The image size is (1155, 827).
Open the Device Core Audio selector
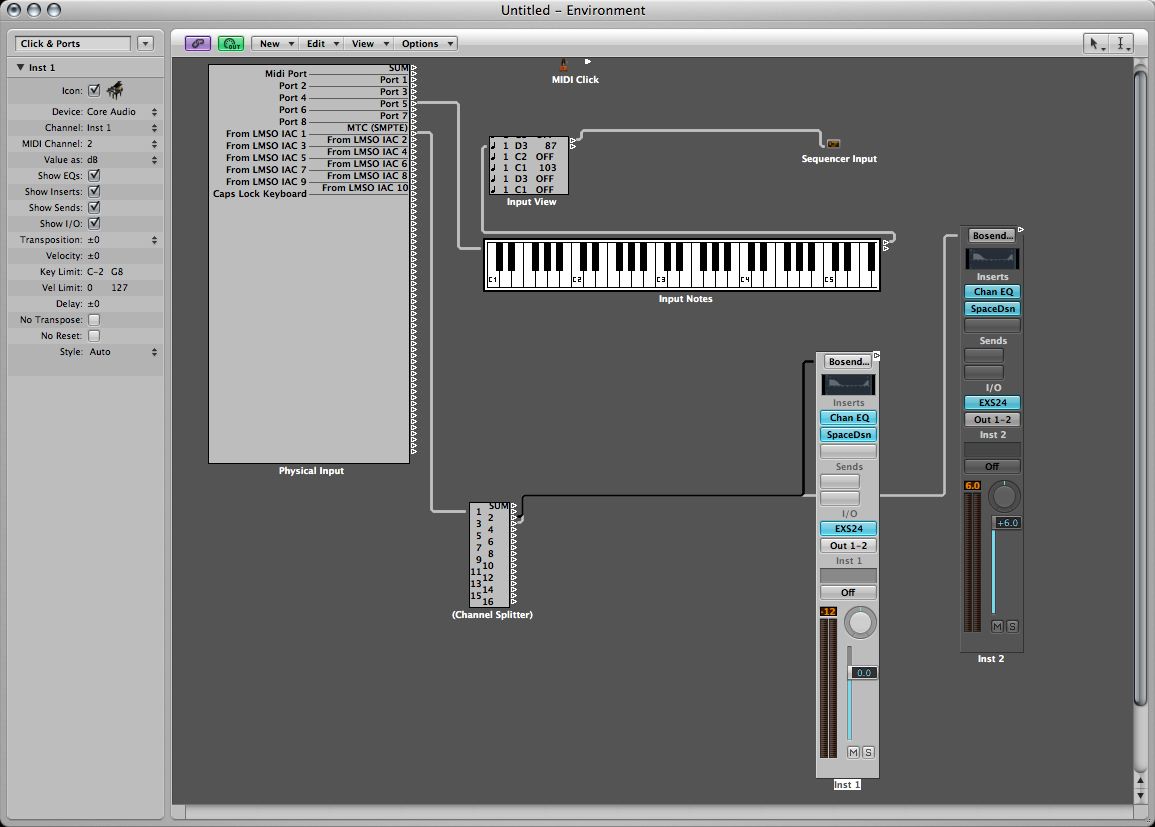(122, 112)
